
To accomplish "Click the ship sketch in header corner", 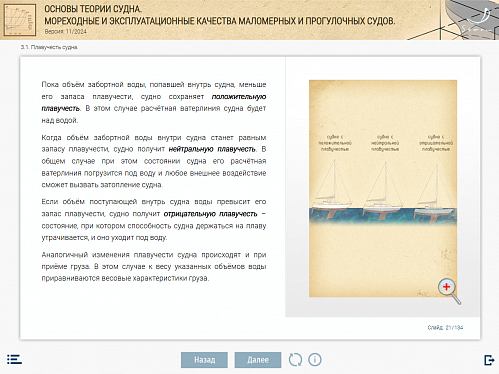I will pyautogui.click(x=470, y=20).
